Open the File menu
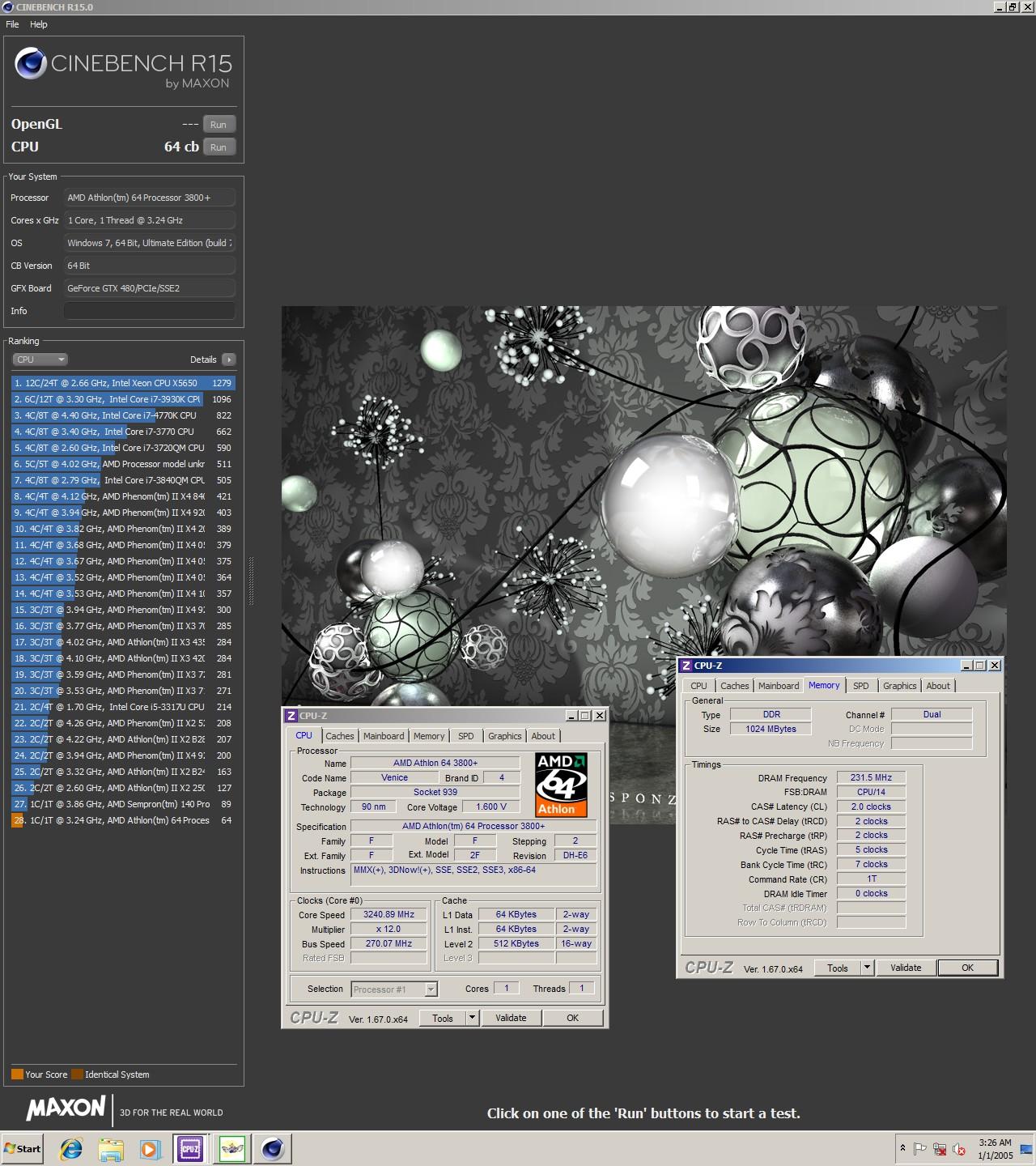1036x1166 pixels. [x=12, y=24]
